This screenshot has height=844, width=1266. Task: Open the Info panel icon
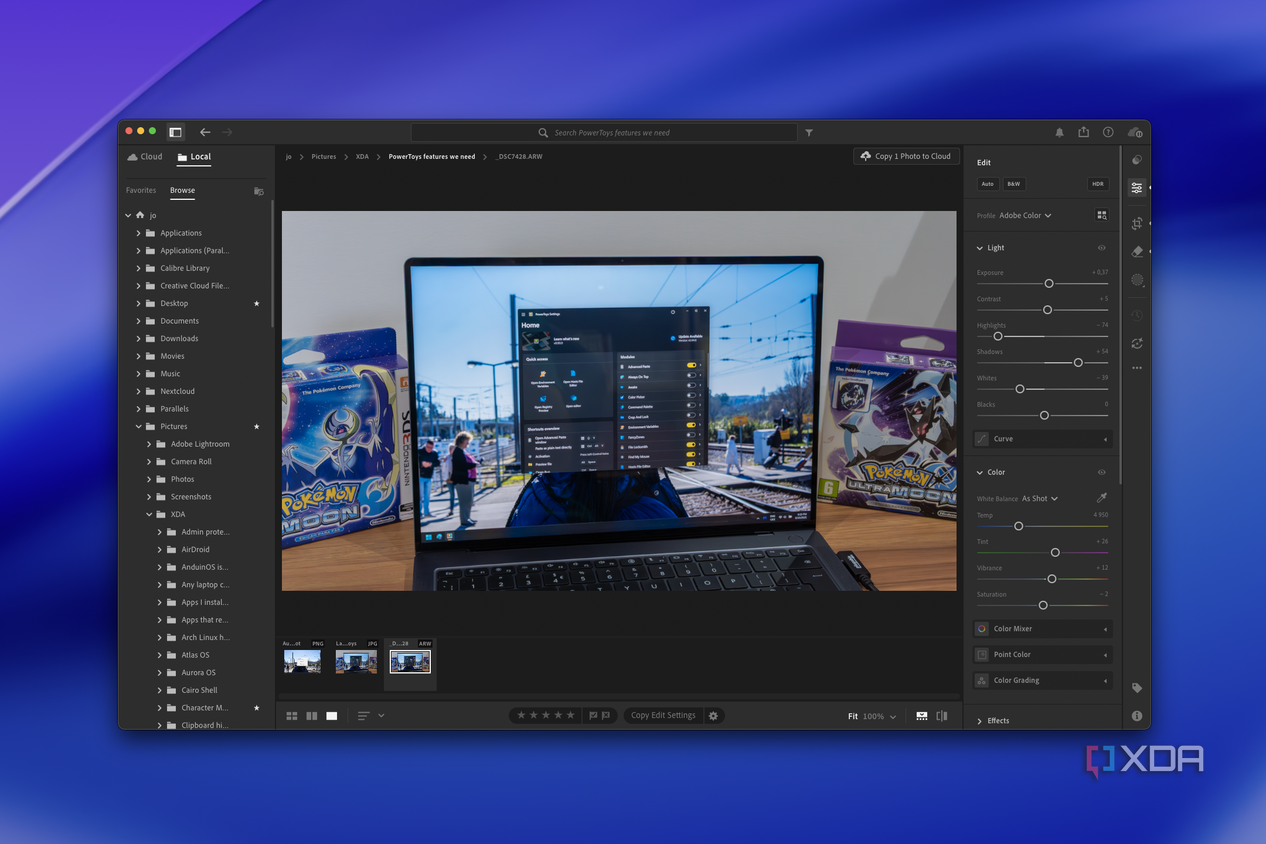(1137, 716)
